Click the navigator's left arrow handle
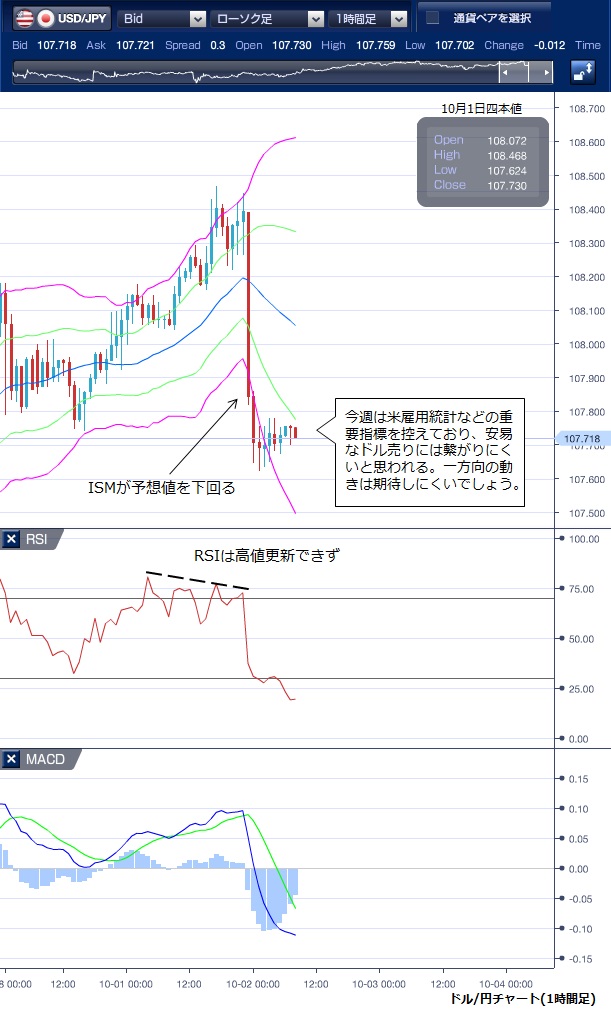Screen dimensions: 611x1011 click(507, 73)
